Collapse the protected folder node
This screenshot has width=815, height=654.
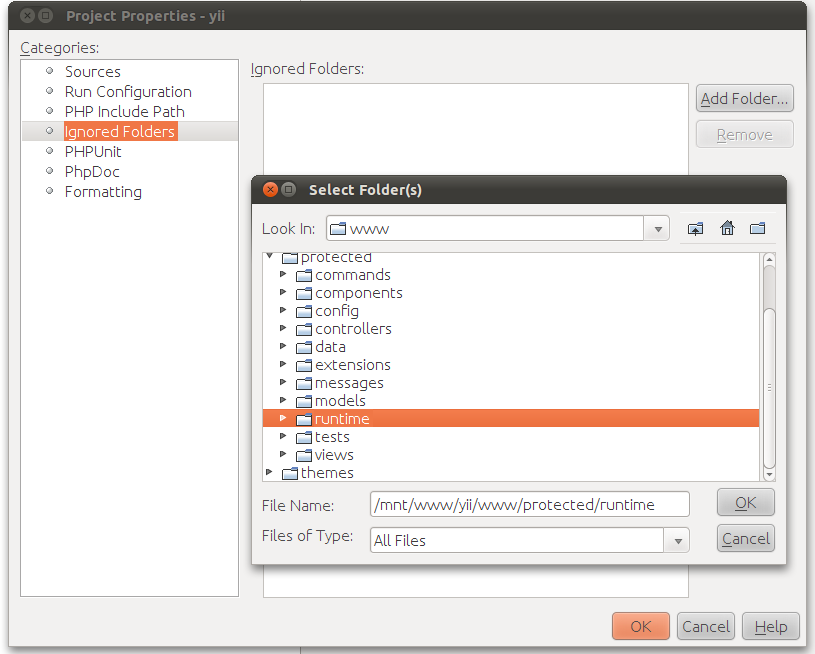point(270,258)
